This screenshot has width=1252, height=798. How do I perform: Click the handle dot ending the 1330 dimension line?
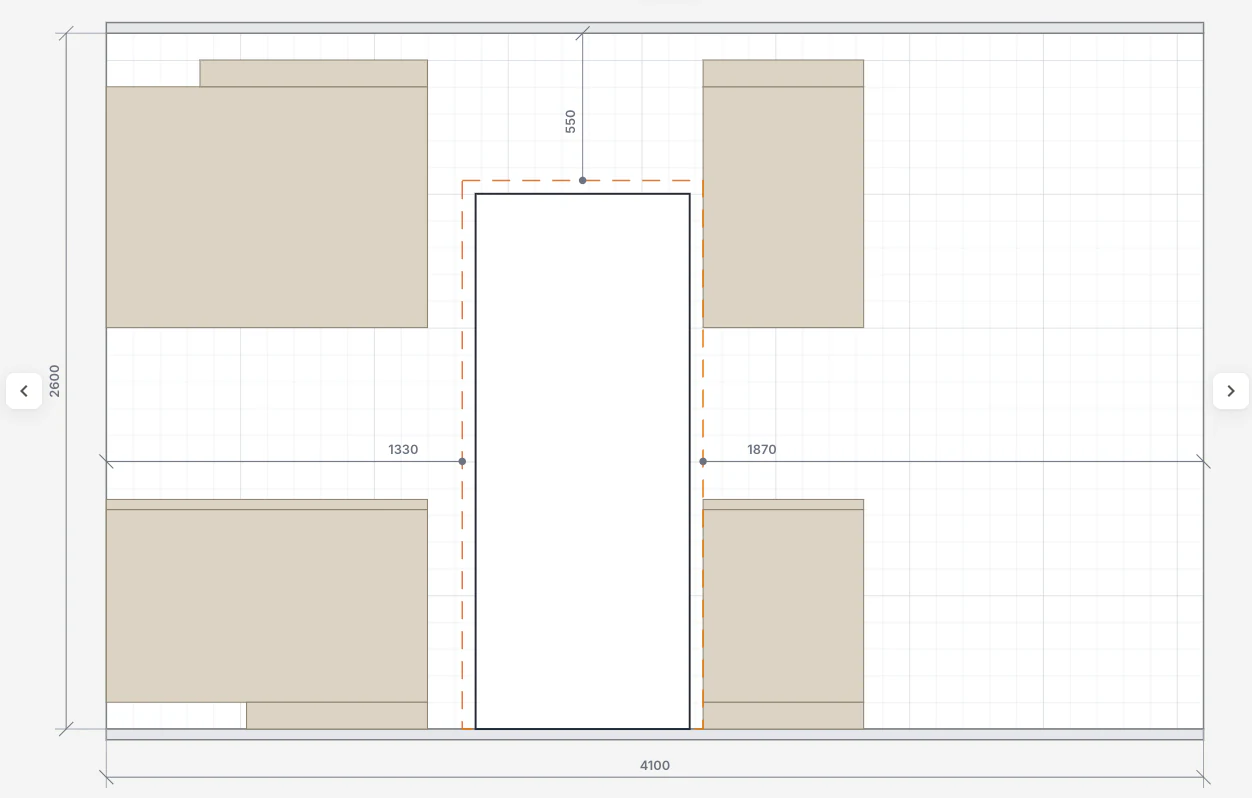click(462, 461)
